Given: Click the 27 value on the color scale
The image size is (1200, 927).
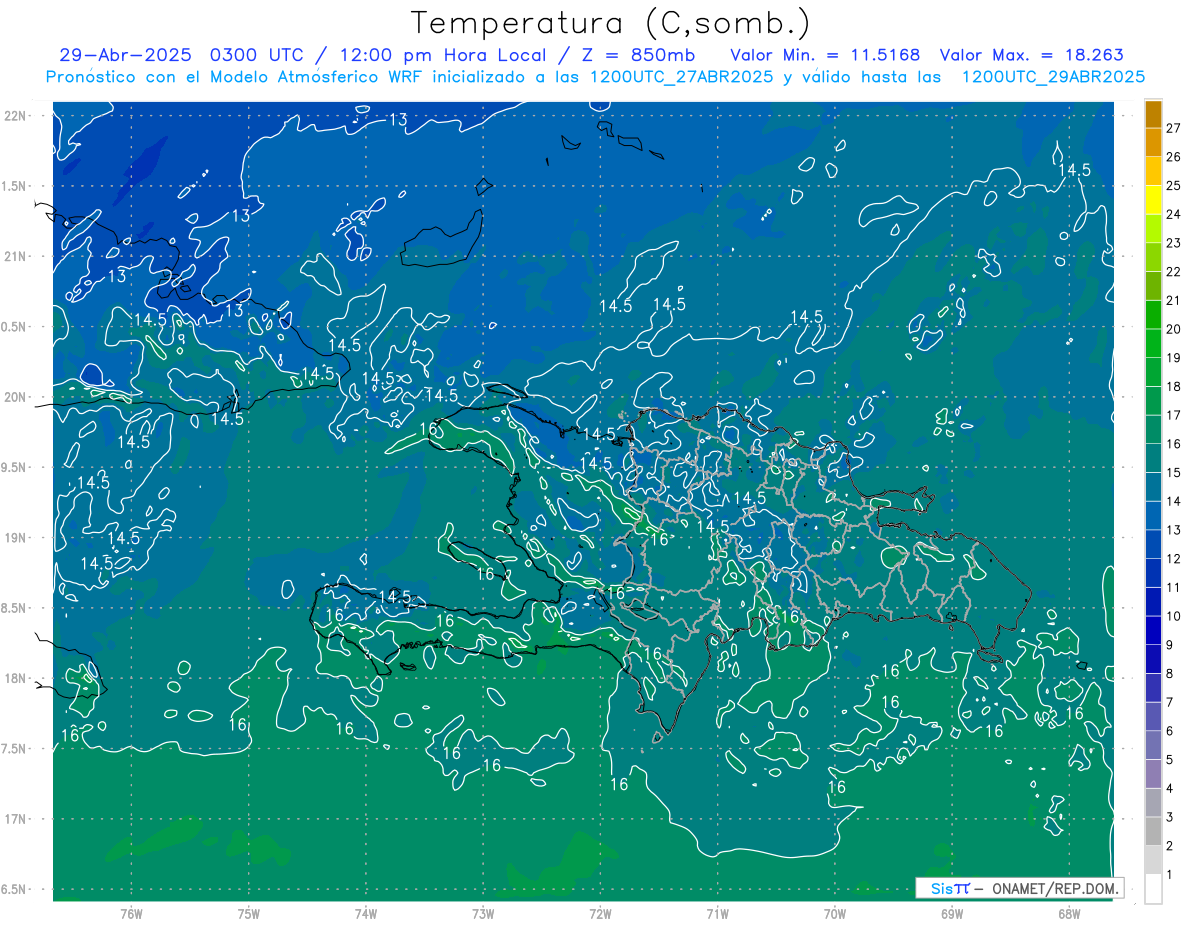Looking at the screenshot, I should tap(1174, 128).
